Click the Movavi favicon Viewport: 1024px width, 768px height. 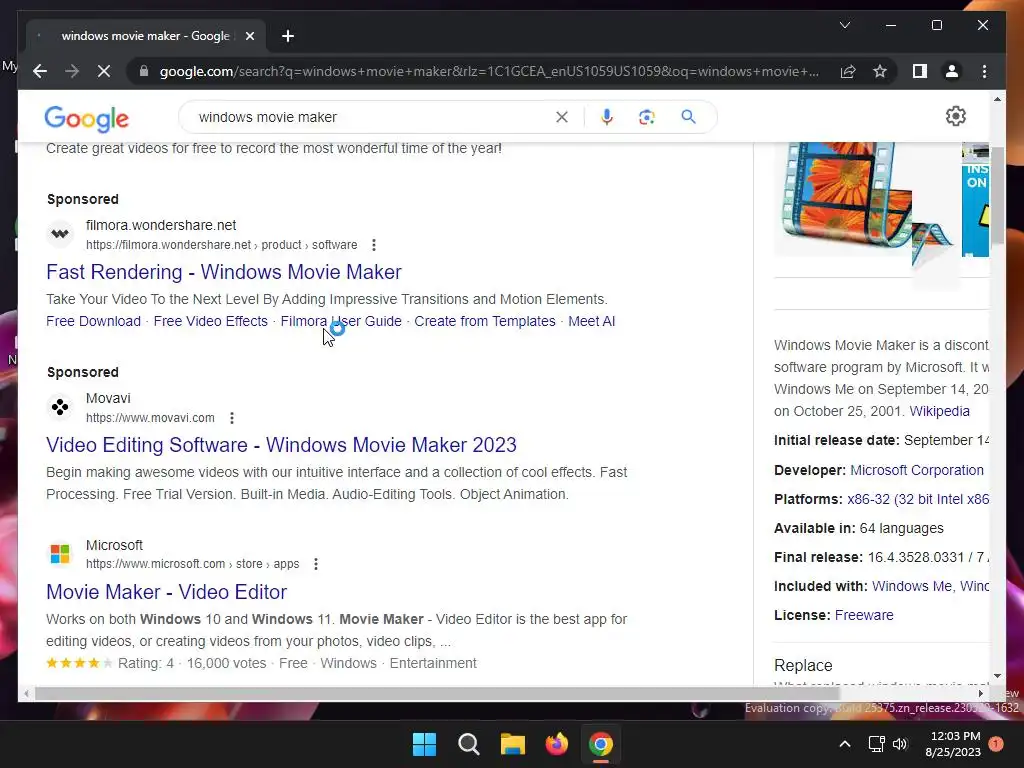point(60,407)
